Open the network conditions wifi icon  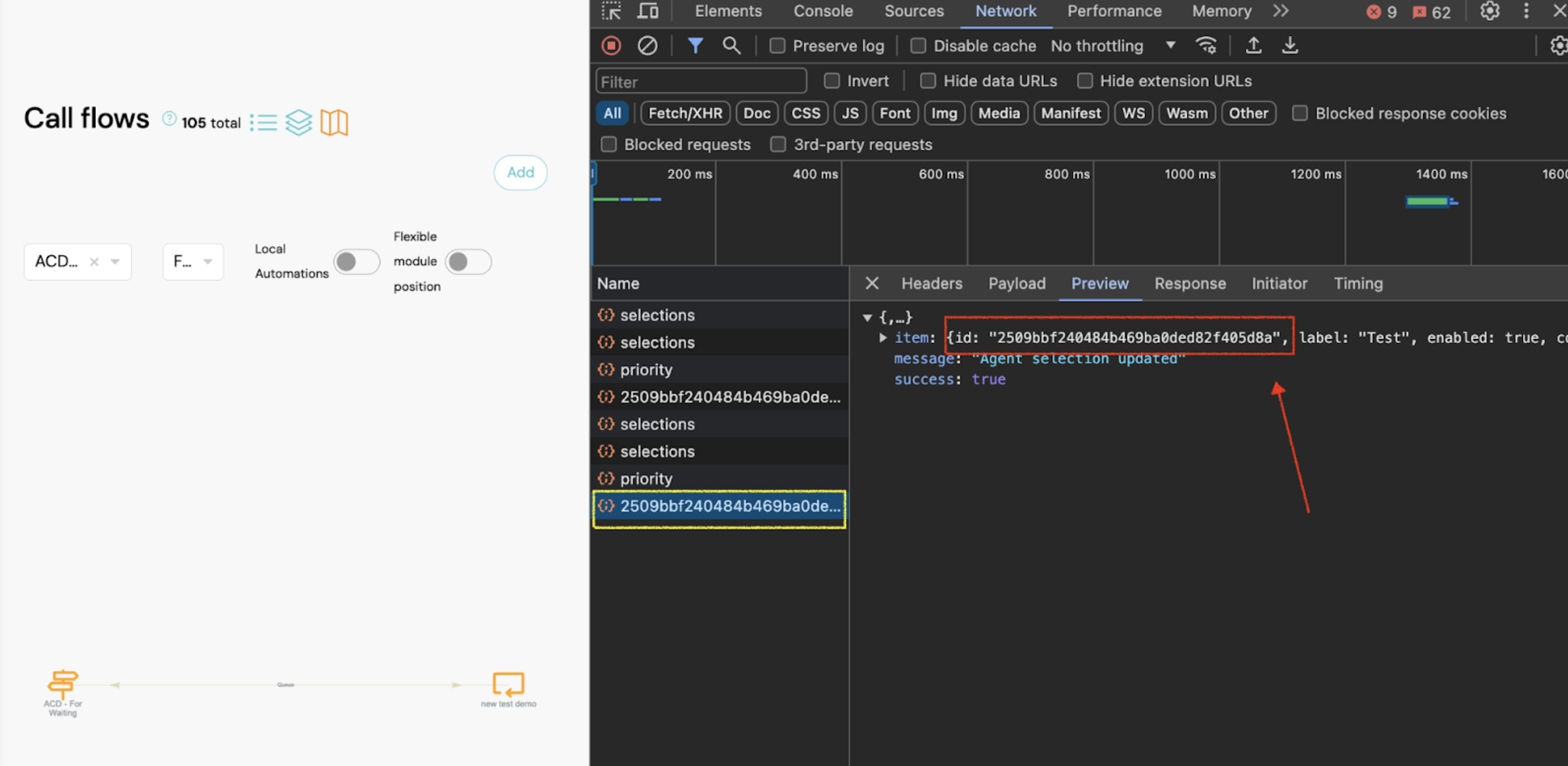pyautogui.click(x=1206, y=46)
